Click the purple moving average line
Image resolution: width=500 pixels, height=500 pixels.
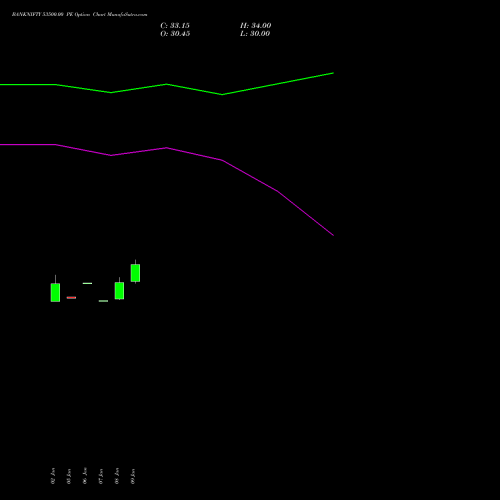coord(167,148)
